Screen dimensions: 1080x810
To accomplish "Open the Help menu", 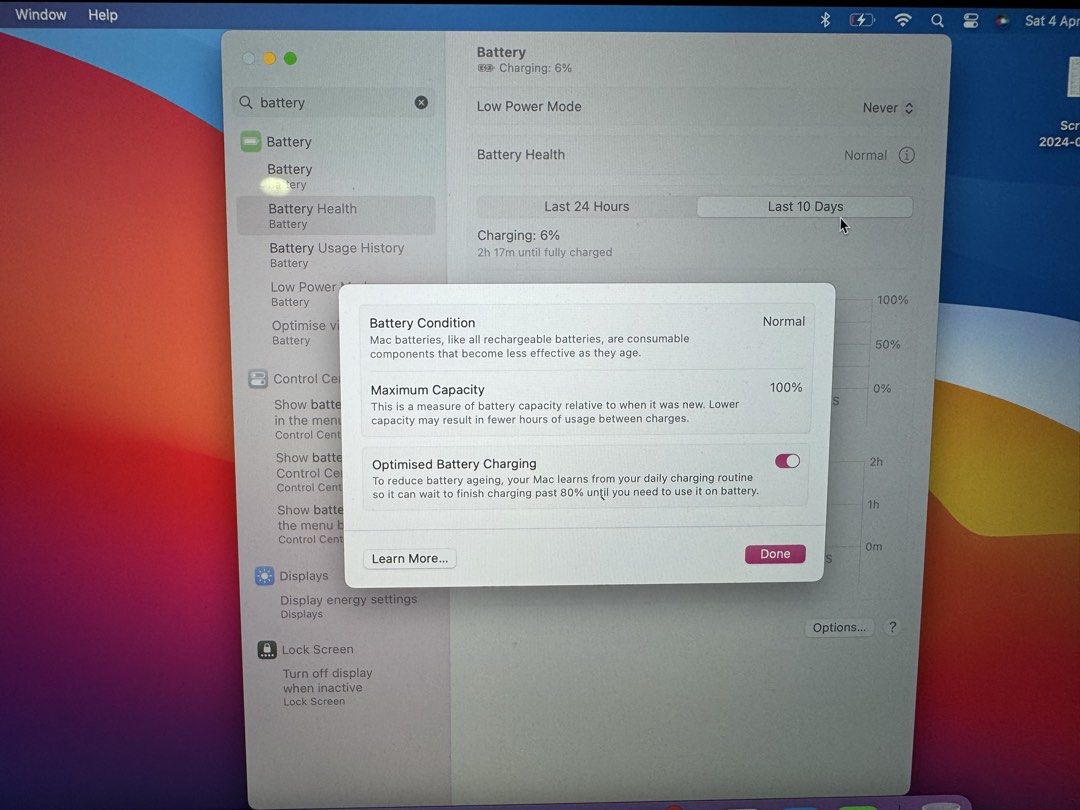I will point(103,14).
